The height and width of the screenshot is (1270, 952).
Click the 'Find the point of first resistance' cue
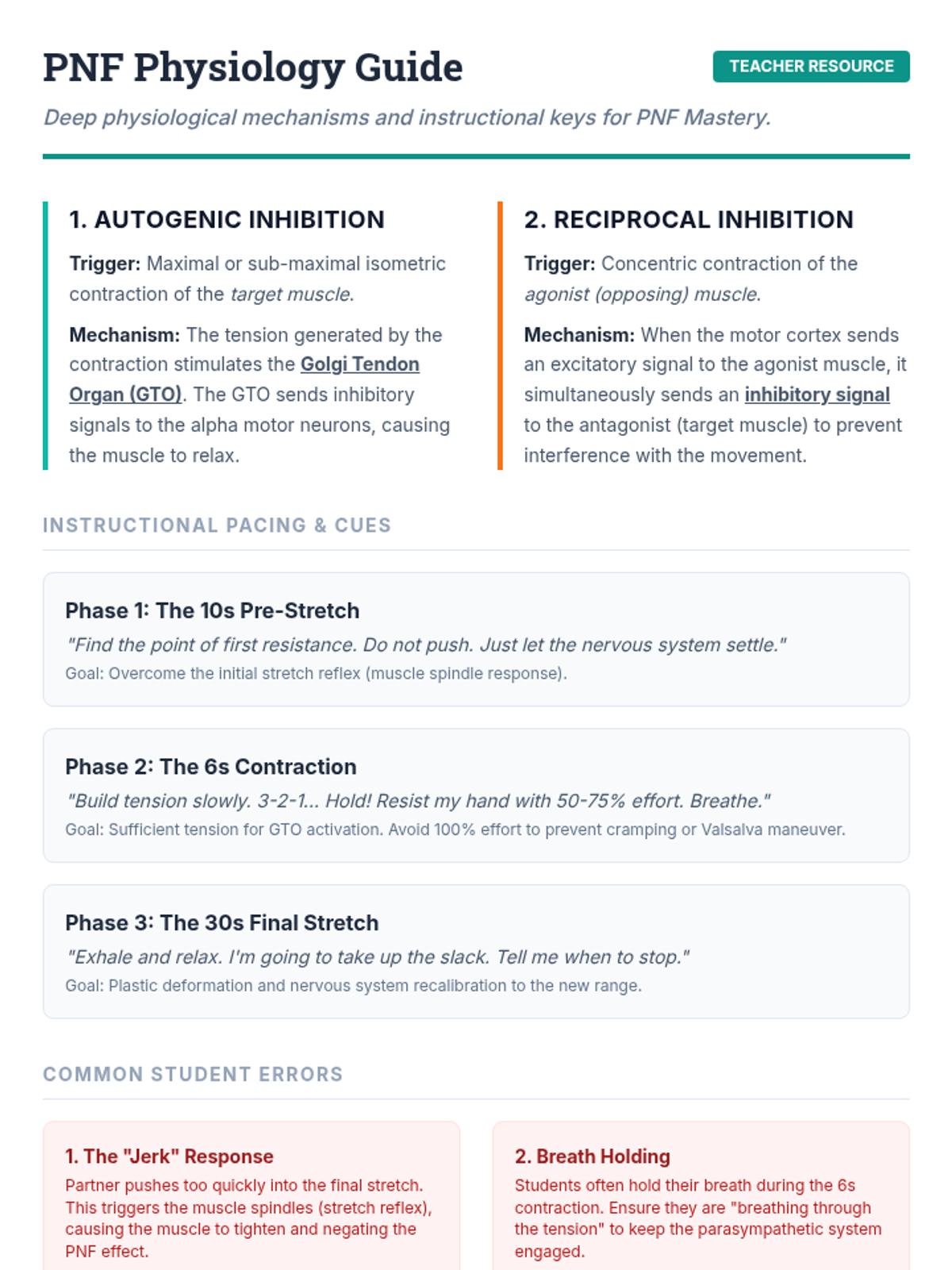tap(425, 645)
